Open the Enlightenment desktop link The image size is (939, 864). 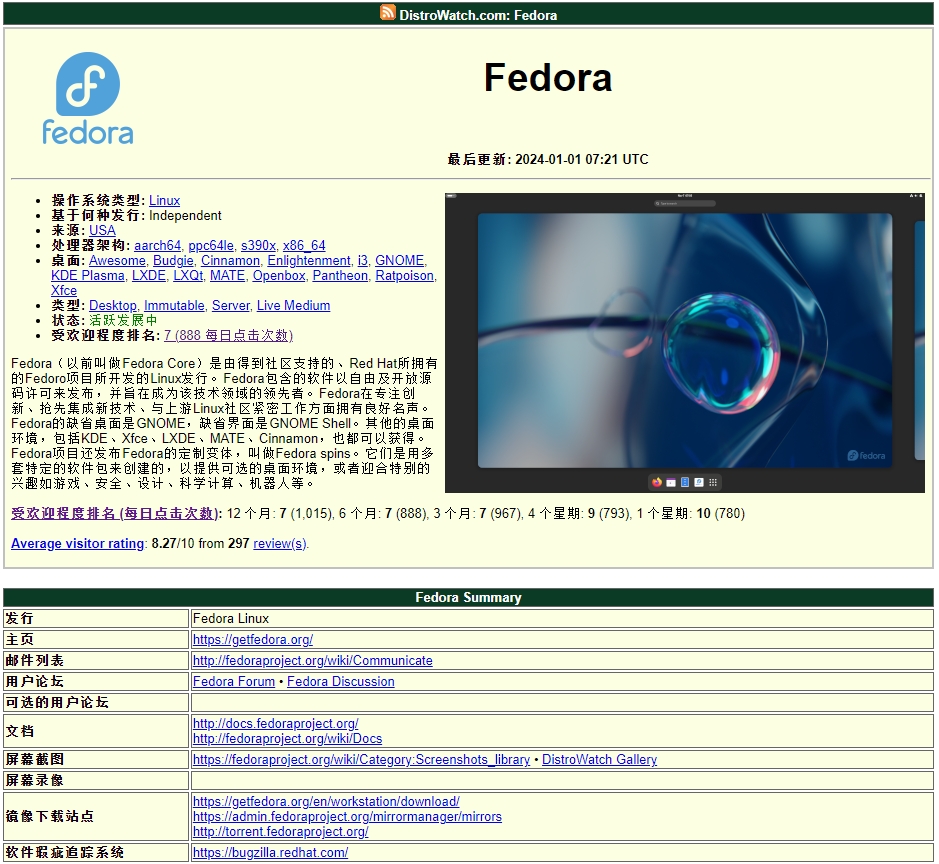(x=309, y=260)
